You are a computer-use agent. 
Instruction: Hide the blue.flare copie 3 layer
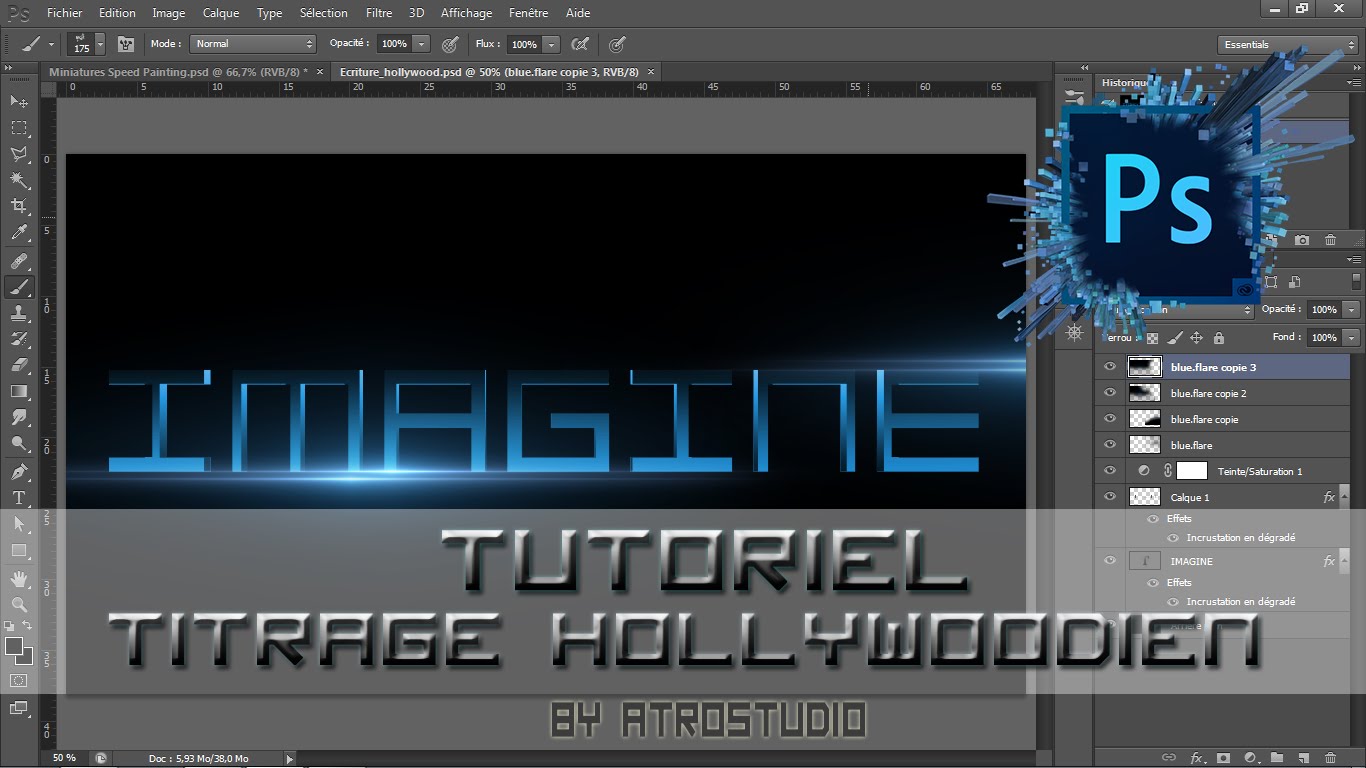(x=1109, y=367)
